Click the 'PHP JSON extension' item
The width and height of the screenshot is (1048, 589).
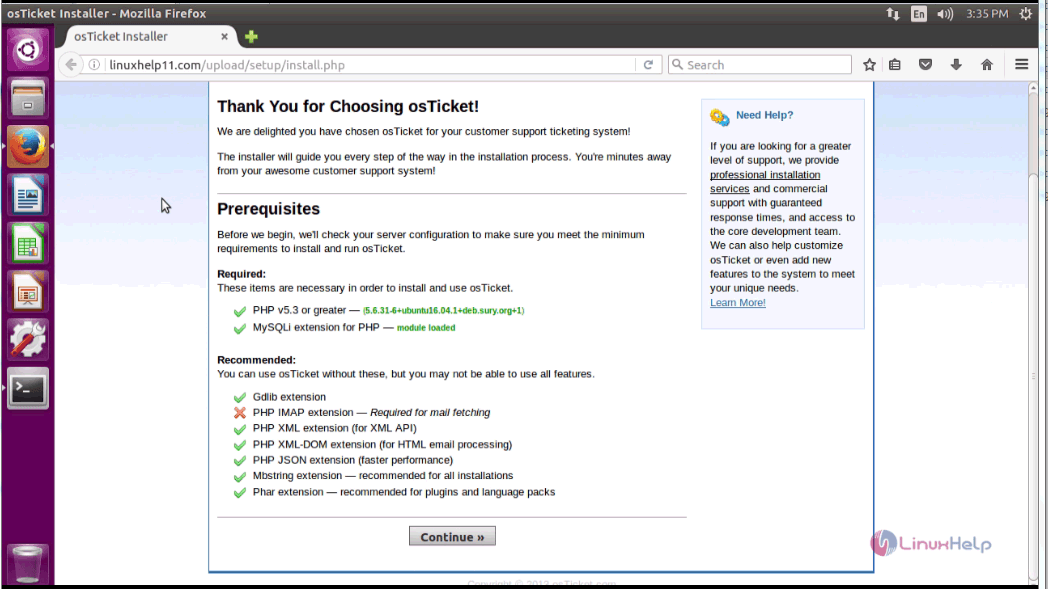(x=353, y=460)
